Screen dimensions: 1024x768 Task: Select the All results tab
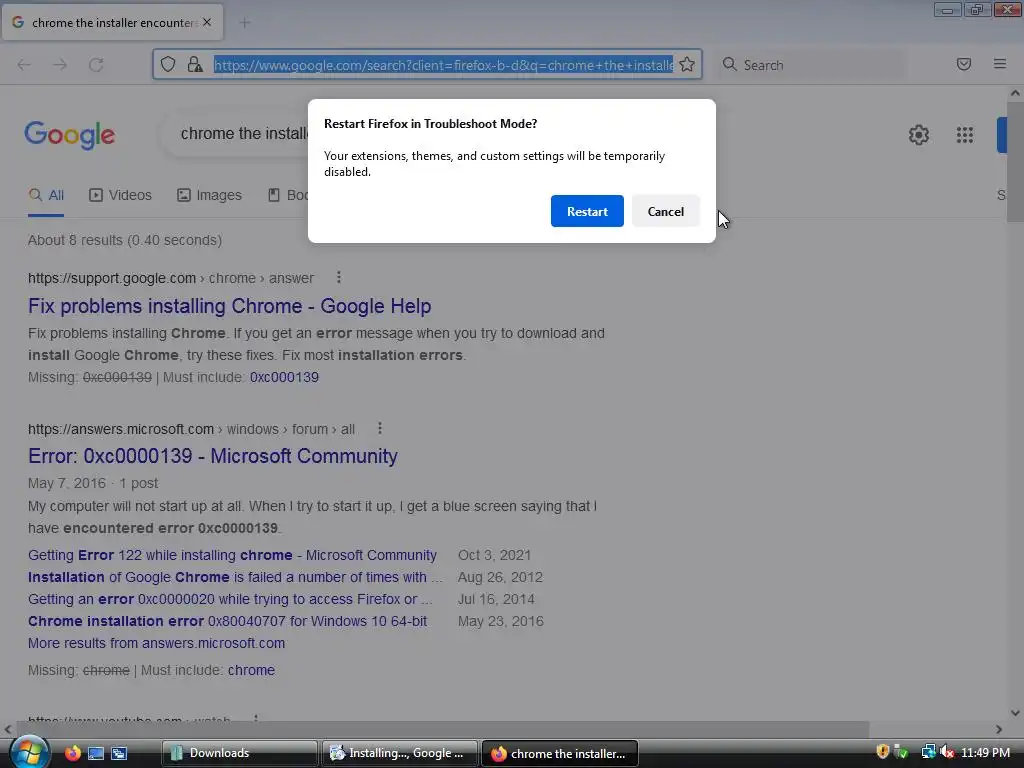tap(46, 195)
